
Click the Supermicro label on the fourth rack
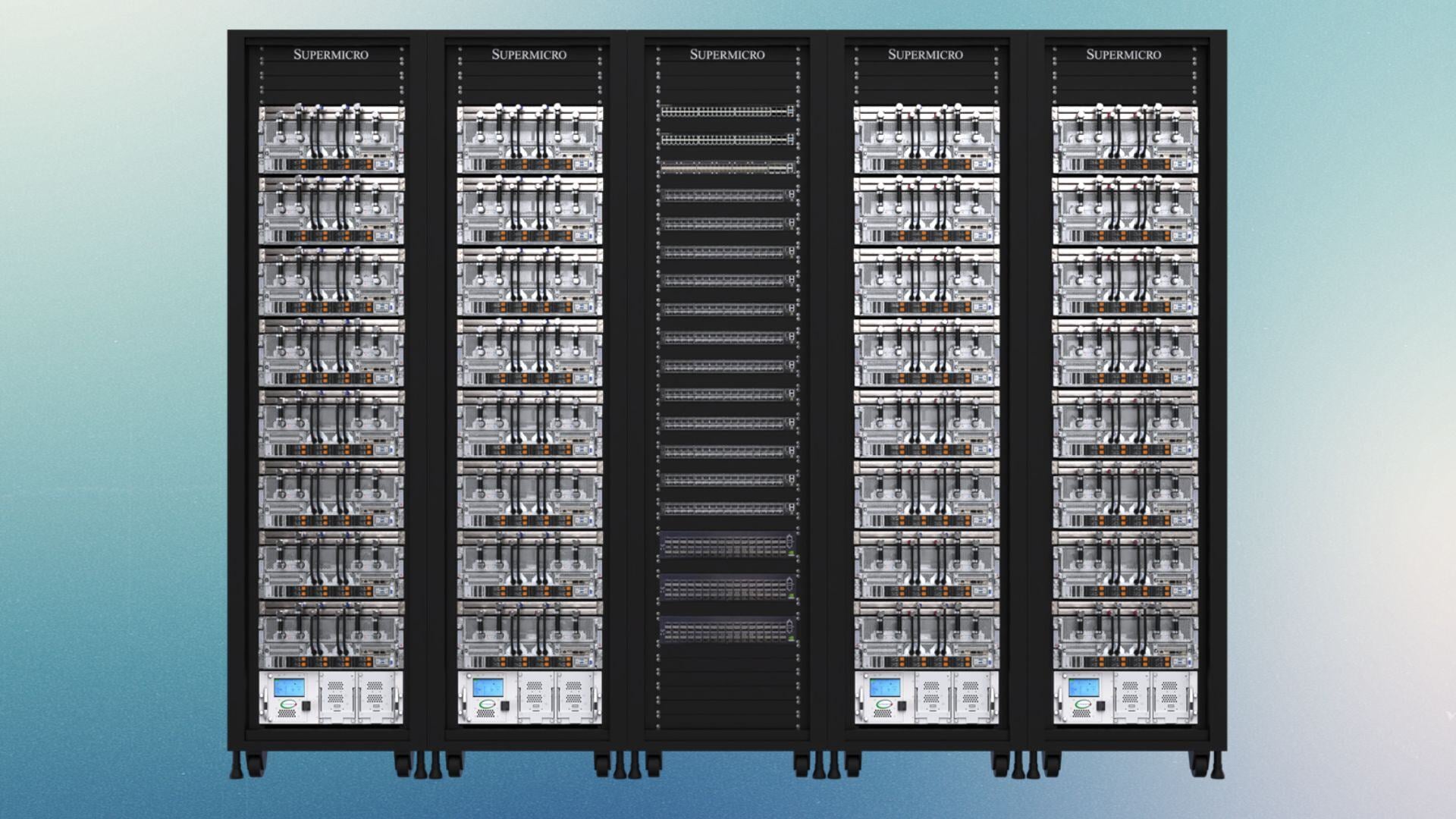pos(925,55)
